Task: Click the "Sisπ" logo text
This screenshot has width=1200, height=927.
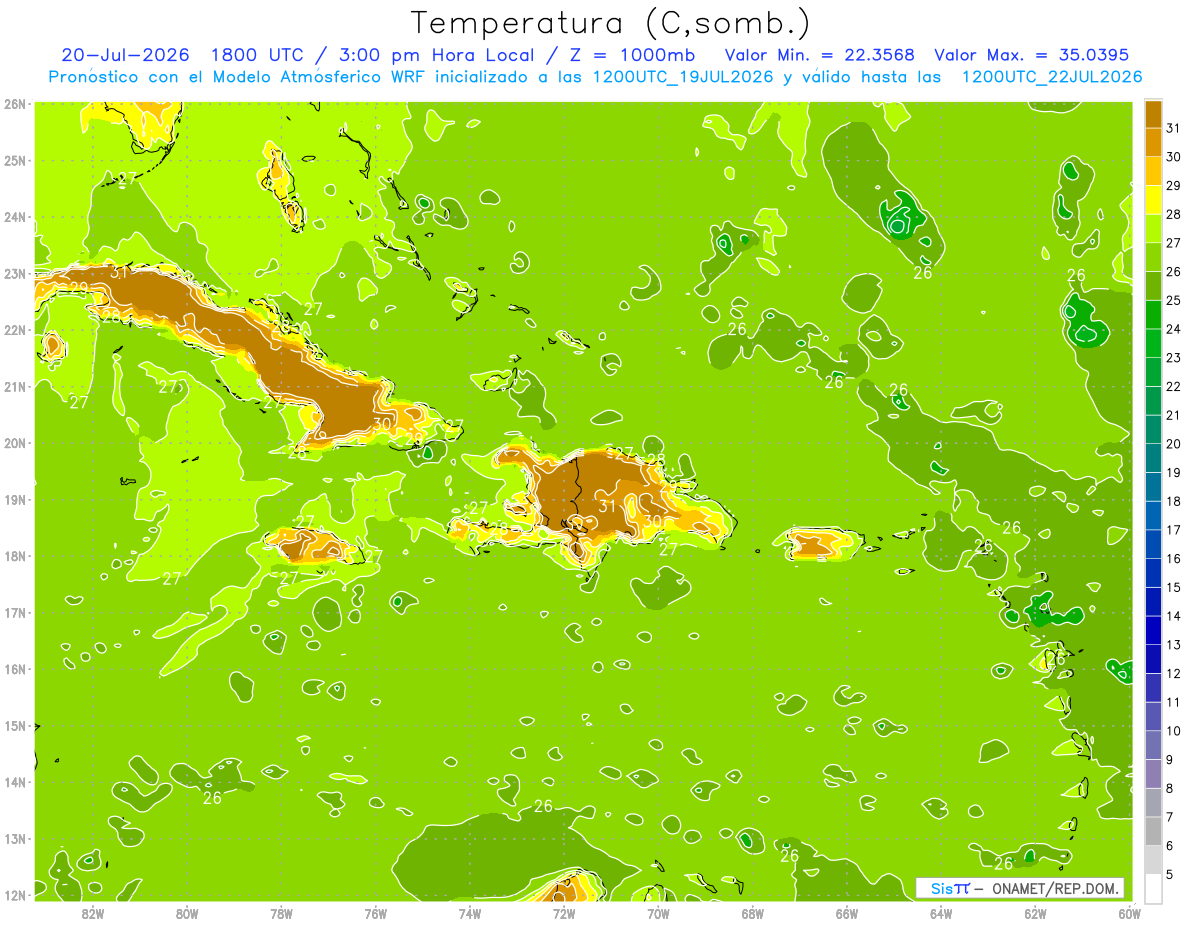Action: [950, 888]
